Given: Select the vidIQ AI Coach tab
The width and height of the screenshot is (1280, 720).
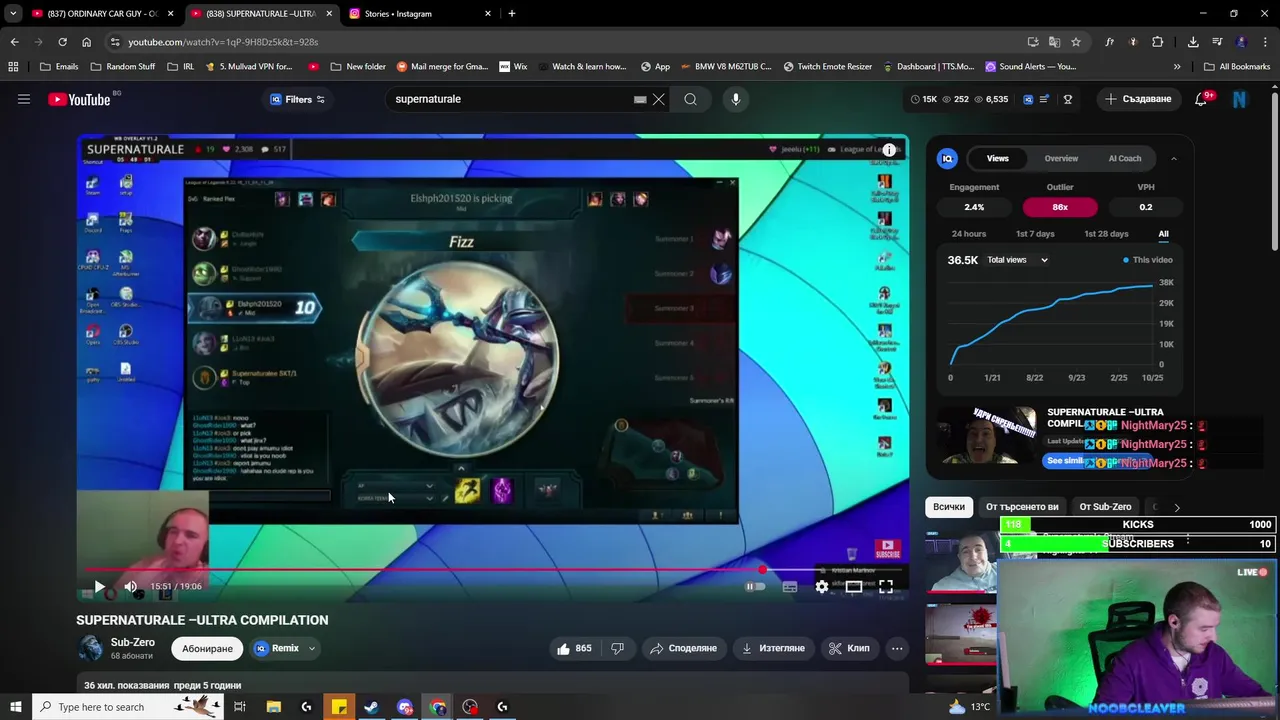Looking at the screenshot, I should [x=1125, y=158].
